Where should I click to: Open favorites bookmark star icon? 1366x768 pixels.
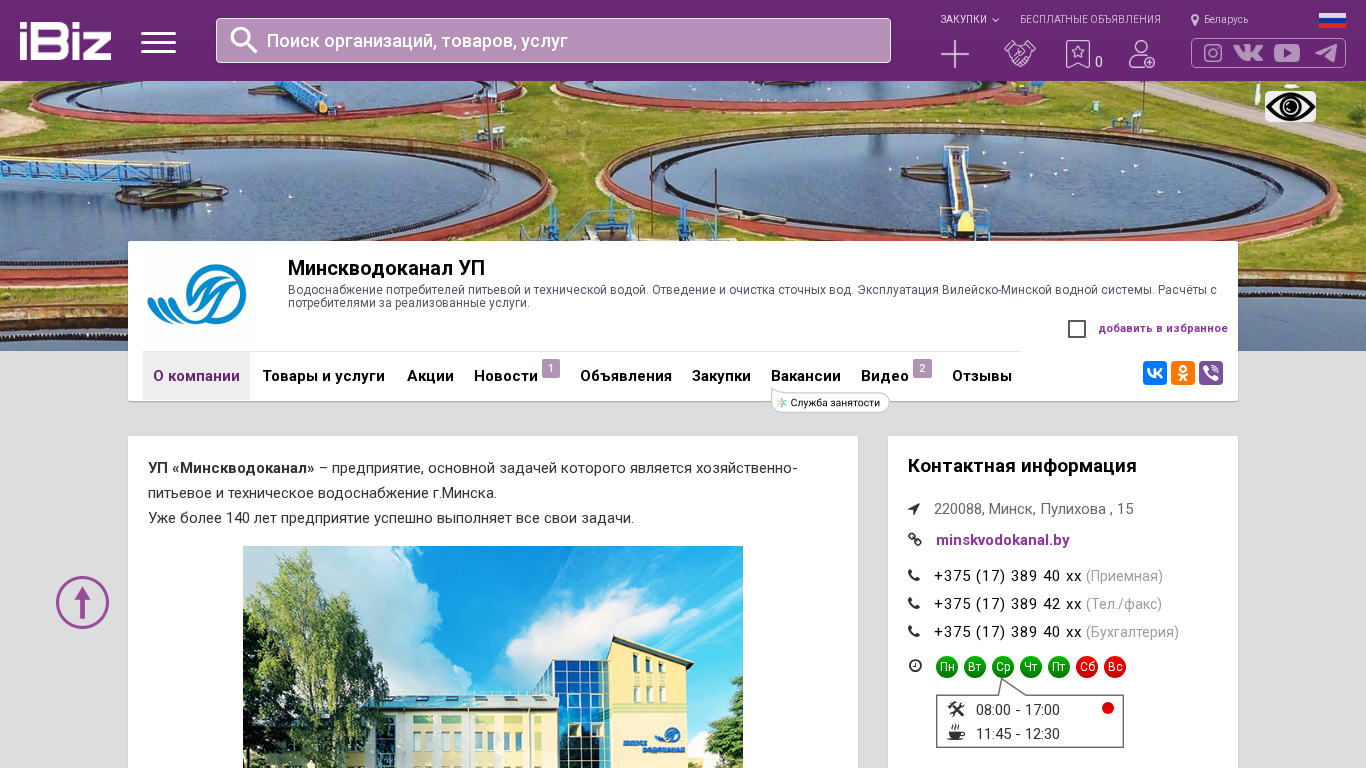tap(1077, 54)
